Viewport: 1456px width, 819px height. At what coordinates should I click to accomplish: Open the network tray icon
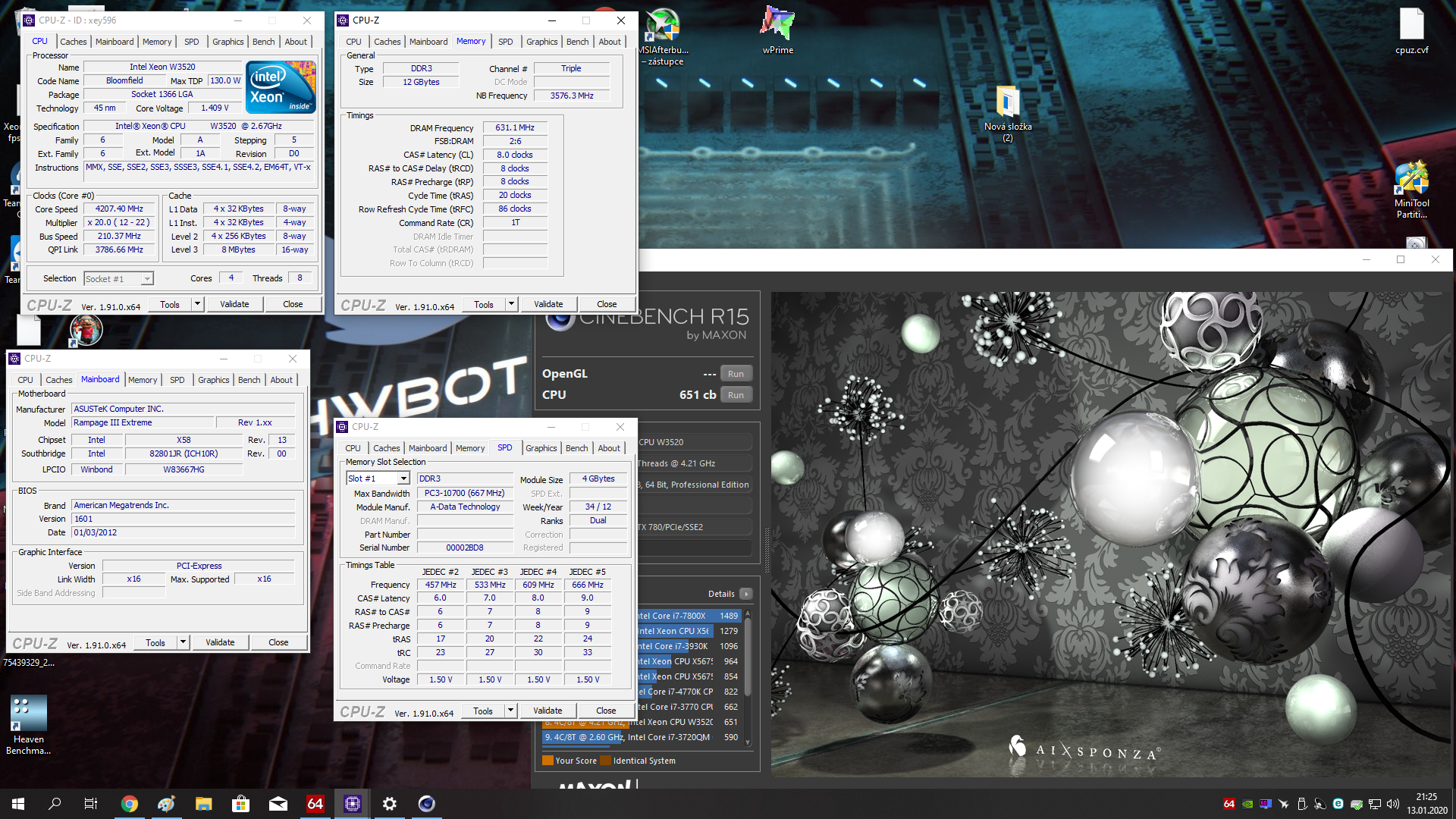1375,804
